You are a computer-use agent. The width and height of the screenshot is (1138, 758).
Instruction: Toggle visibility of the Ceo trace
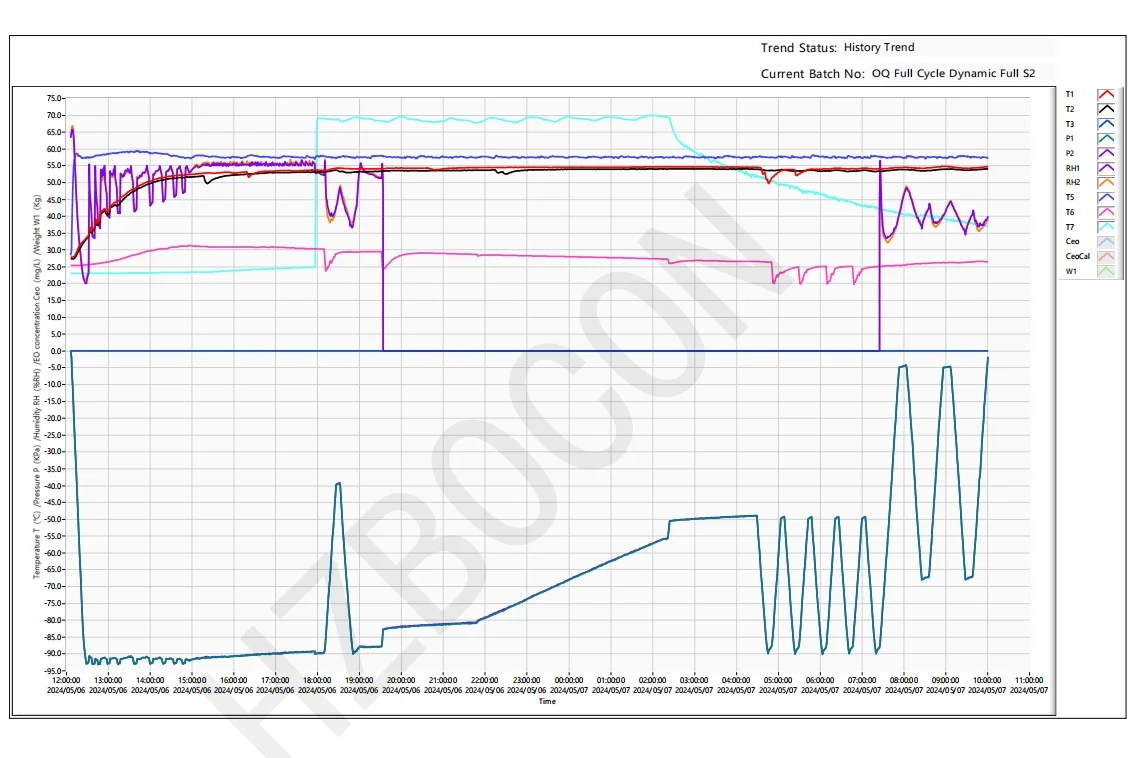(1105, 241)
